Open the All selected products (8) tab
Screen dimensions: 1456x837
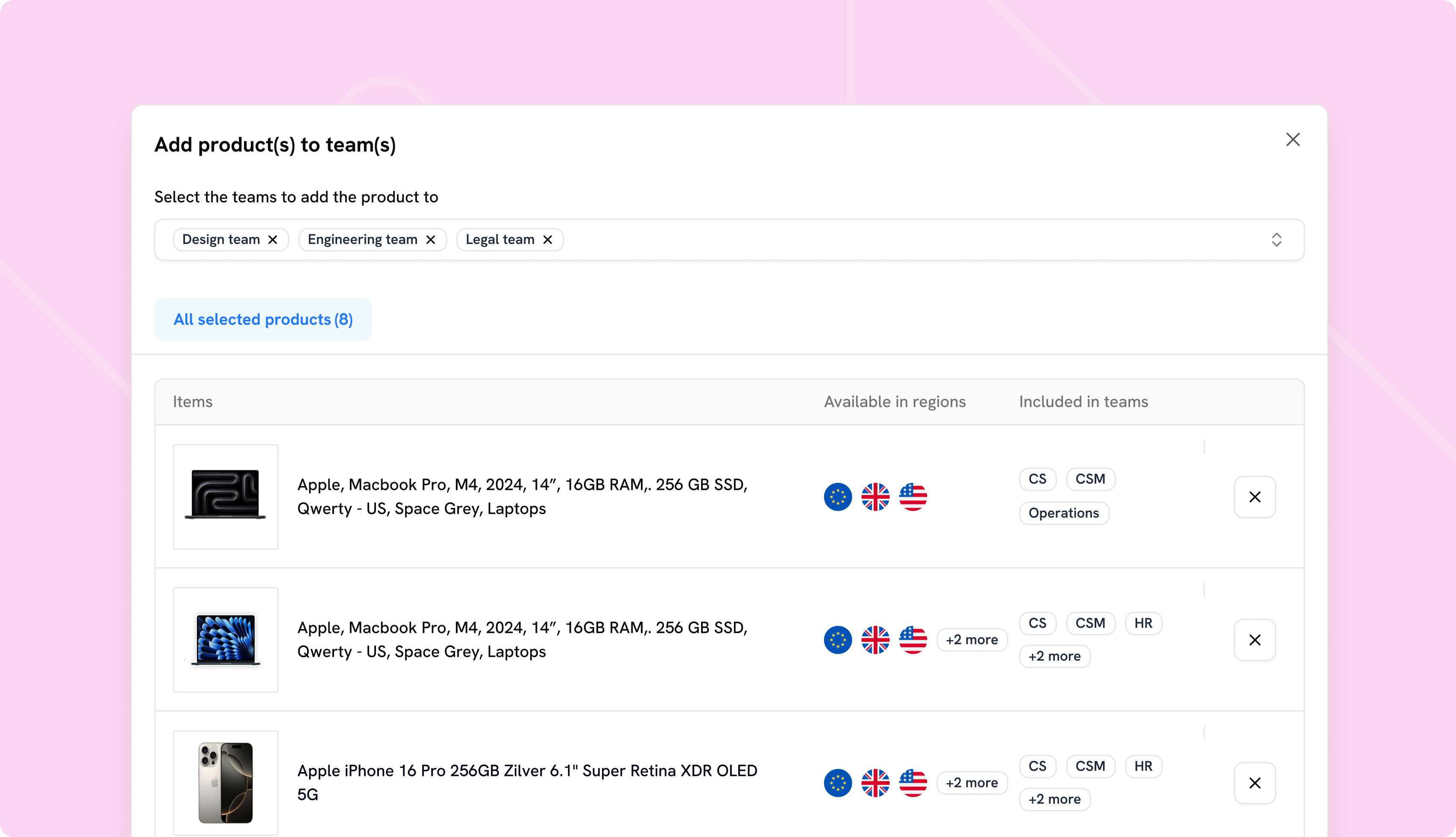click(x=263, y=319)
